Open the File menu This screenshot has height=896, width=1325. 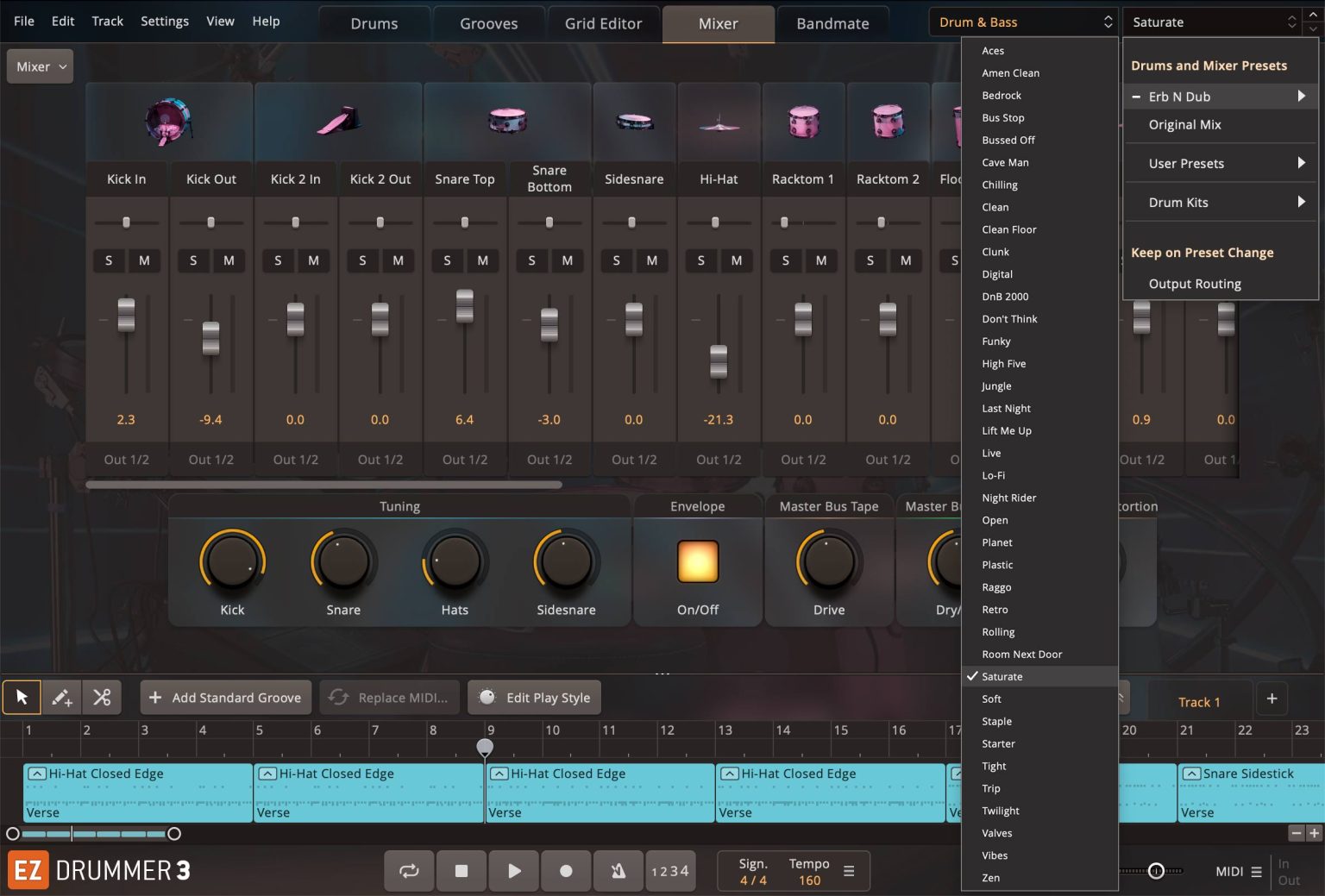(x=24, y=21)
